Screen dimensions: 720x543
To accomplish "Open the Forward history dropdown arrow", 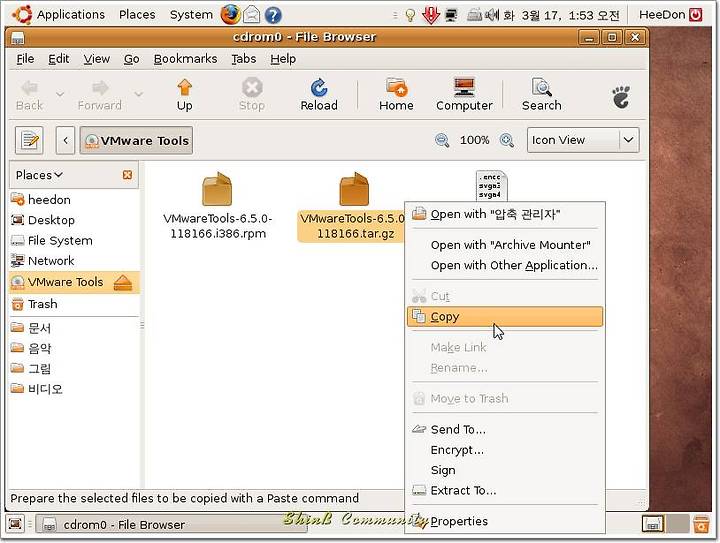I will (x=139, y=94).
